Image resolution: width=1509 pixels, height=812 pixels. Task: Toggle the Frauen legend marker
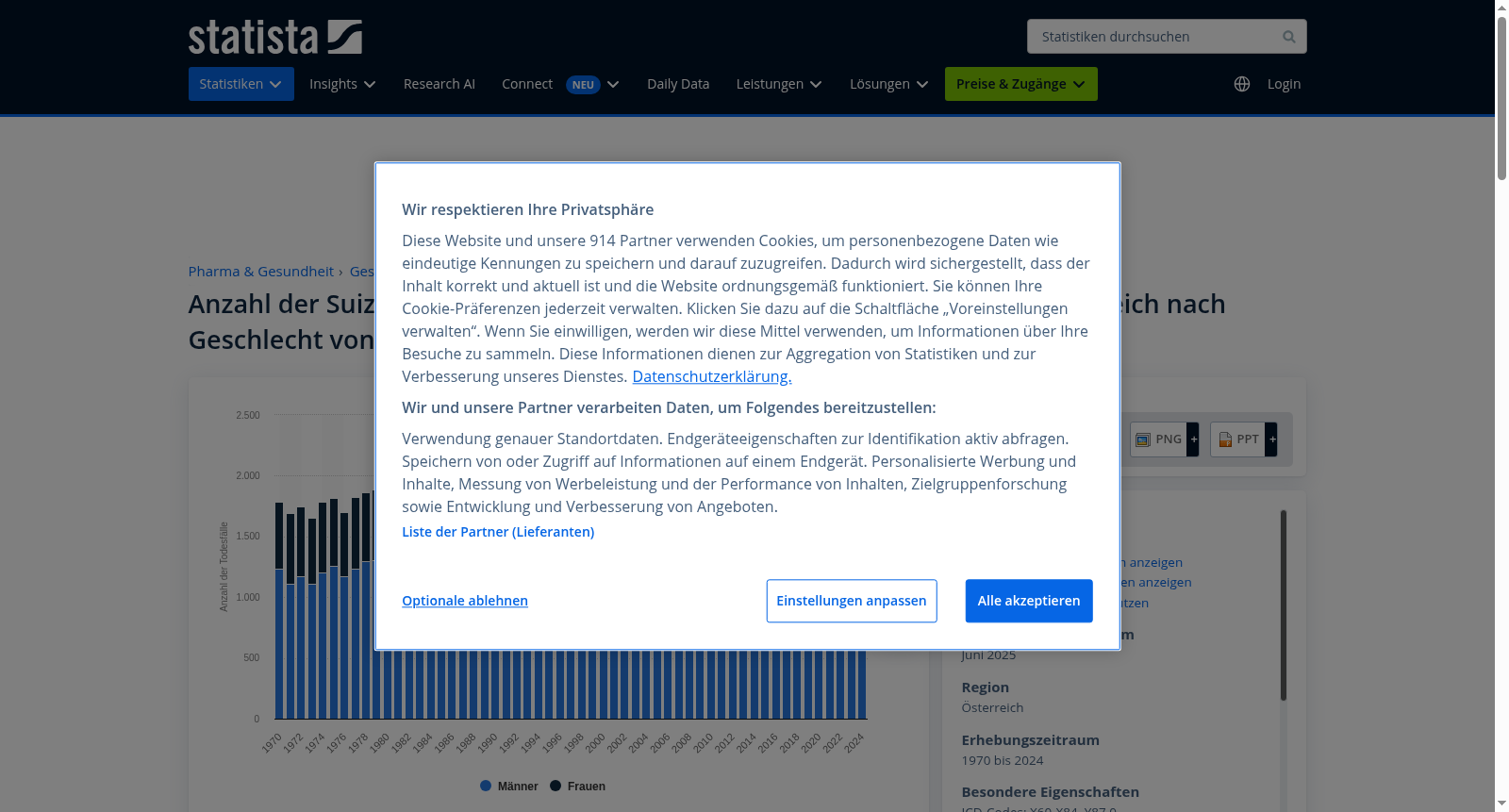click(x=556, y=786)
